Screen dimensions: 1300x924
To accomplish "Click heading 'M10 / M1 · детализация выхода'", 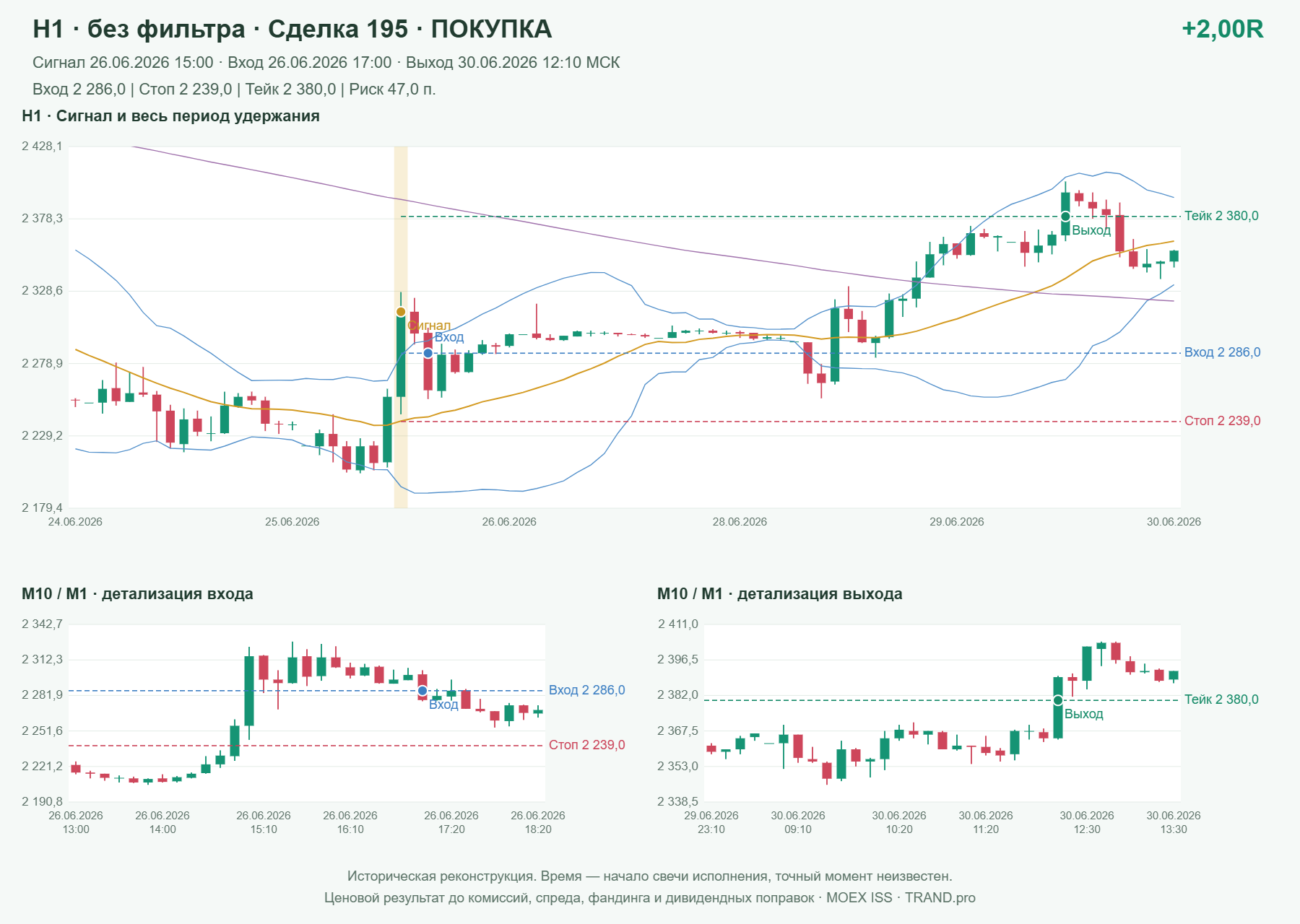I will 780,594.
